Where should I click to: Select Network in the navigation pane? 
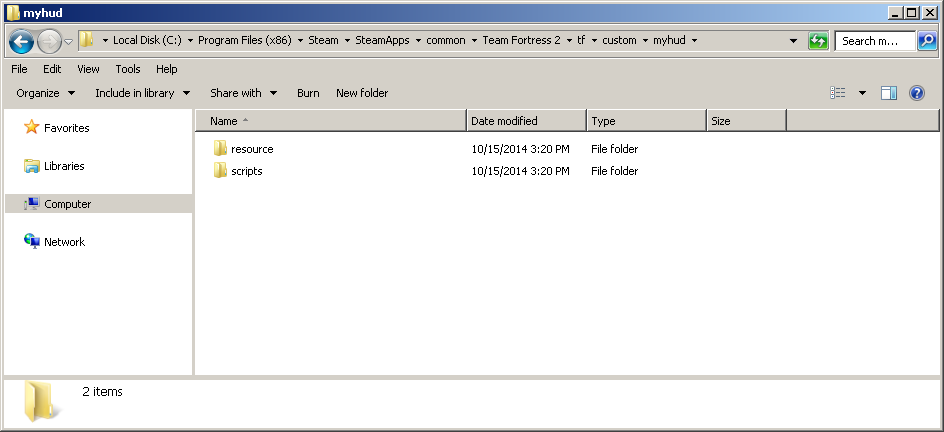pyautogui.click(x=64, y=242)
